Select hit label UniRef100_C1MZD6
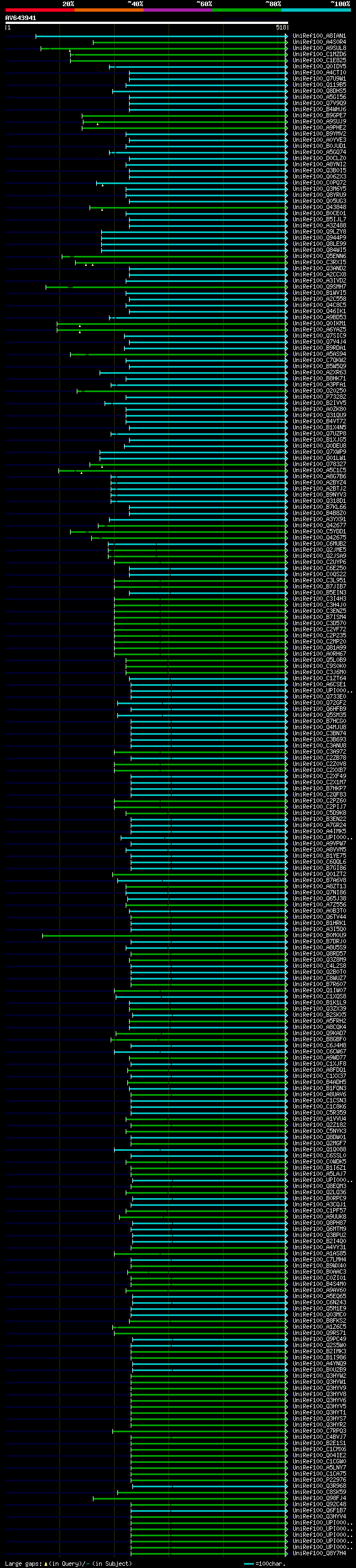 click(x=319, y=54)
